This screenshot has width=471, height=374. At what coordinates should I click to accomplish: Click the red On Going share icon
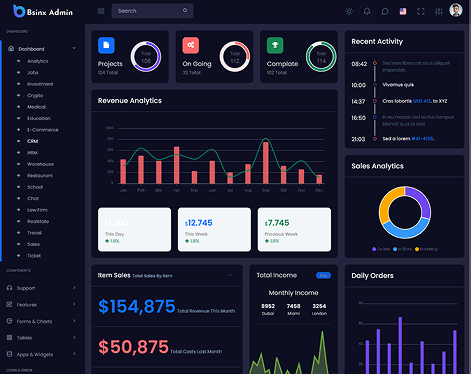coord(191,45)
